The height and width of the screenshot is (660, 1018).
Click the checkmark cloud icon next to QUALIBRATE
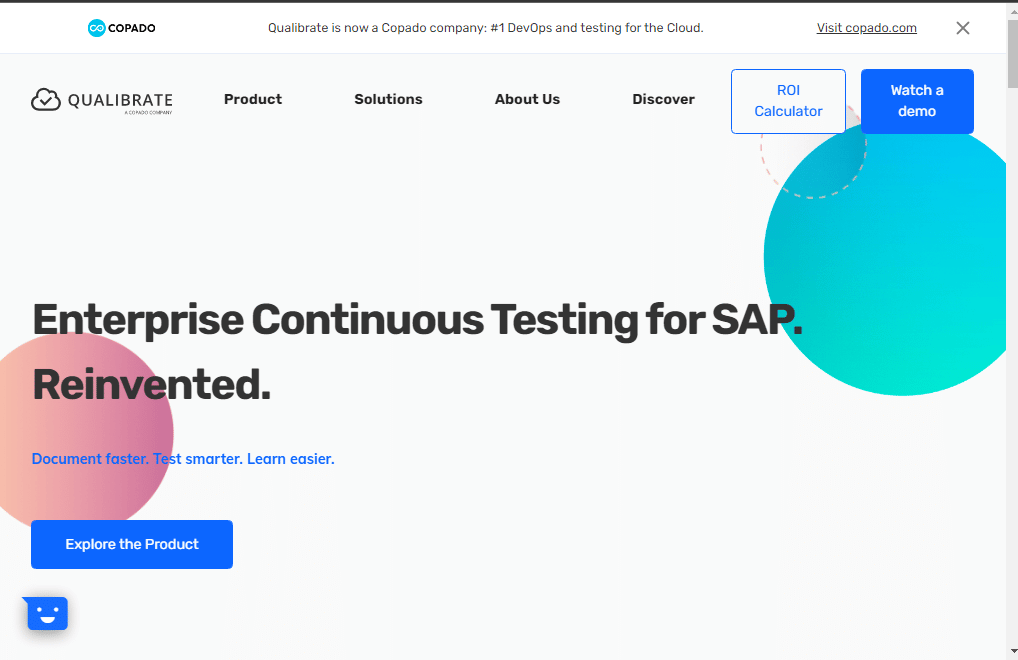click(x=44, y=100)
